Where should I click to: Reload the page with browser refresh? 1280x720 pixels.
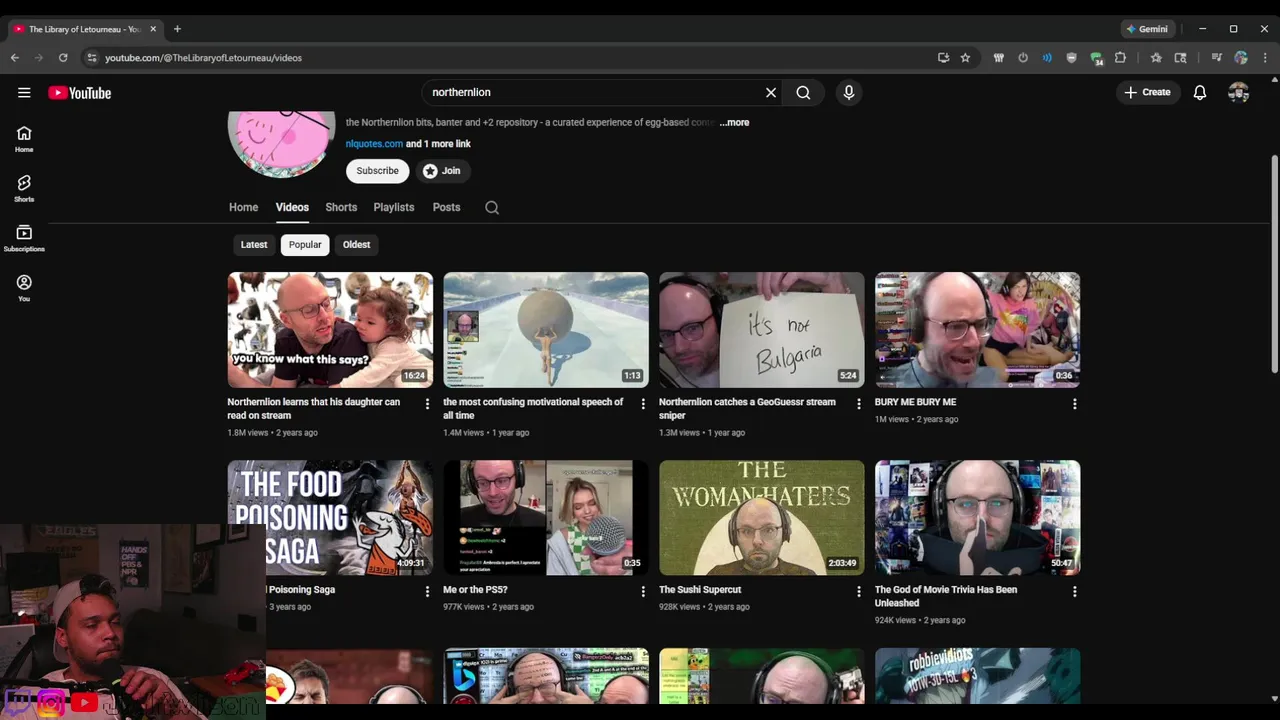click(x=63, y=58)
